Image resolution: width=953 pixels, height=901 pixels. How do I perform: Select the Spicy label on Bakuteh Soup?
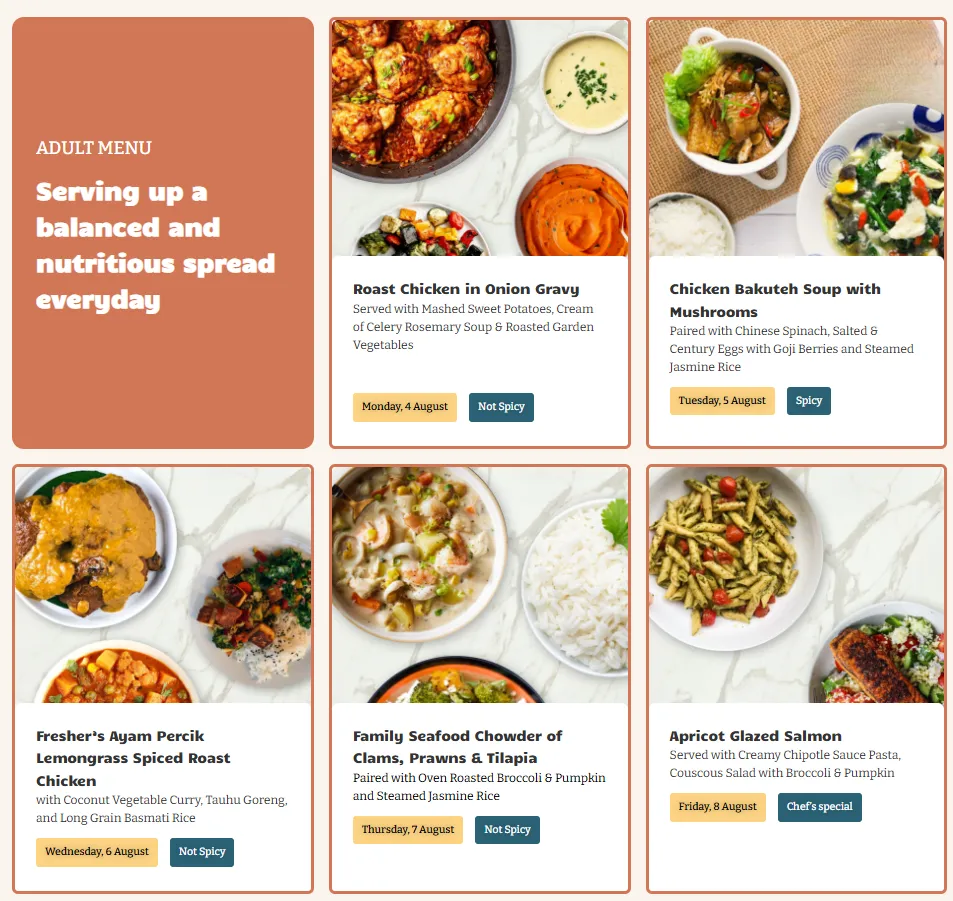pos(808,401)
